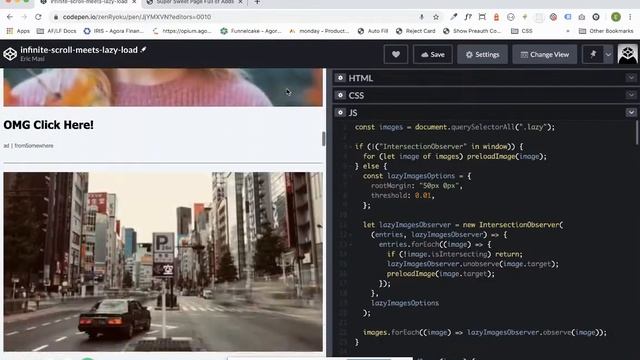Open the CSS editor settings gear
This screenshot has width=640, height=360.
[x=340, y=95]
